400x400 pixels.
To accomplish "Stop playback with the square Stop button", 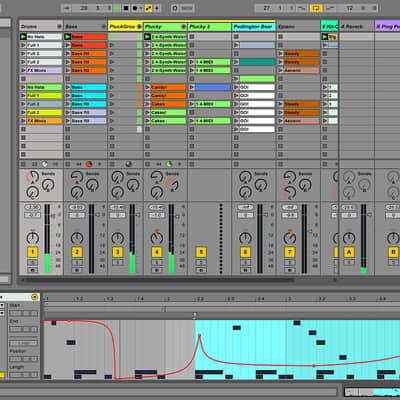I will click(126, 8).
